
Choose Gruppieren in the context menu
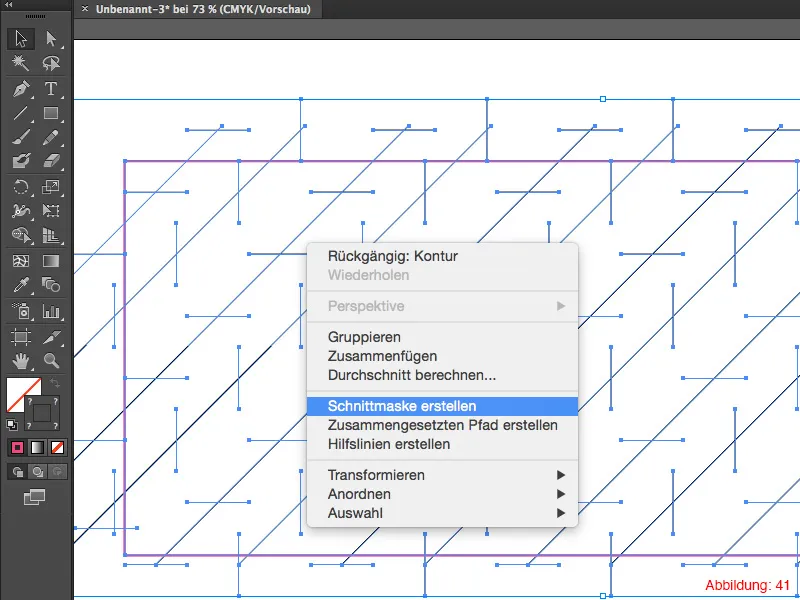[x=442, y=337]
